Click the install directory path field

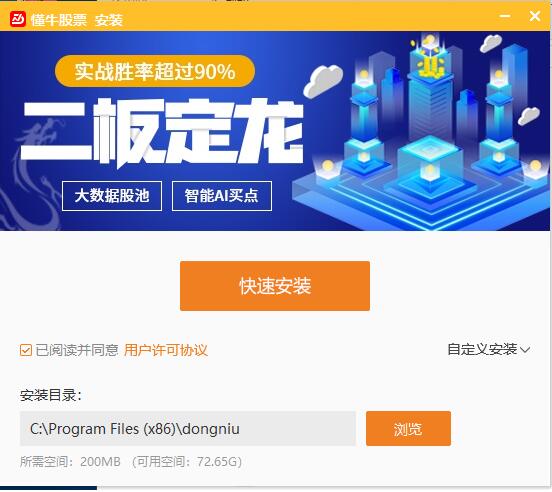tap(188, 429)
